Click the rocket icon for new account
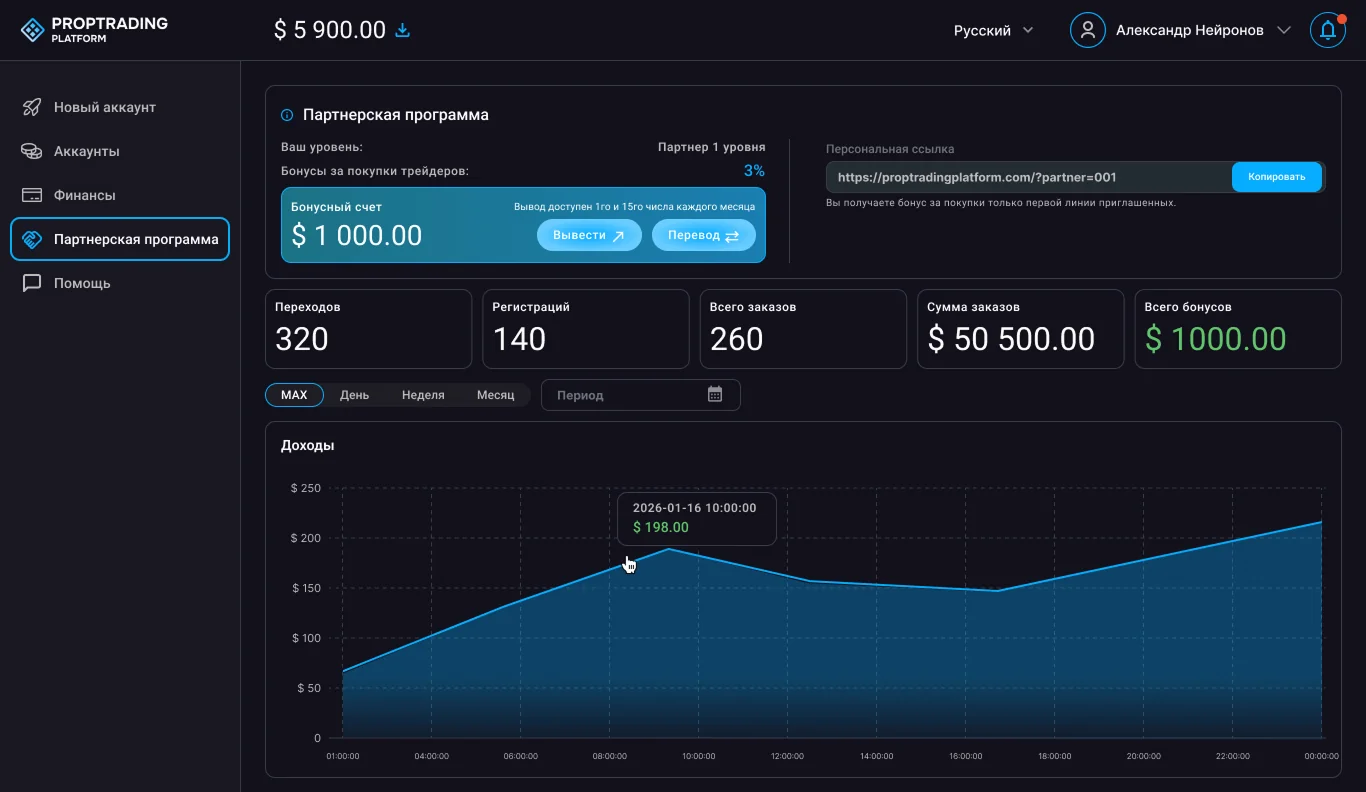 click(32, 107)
